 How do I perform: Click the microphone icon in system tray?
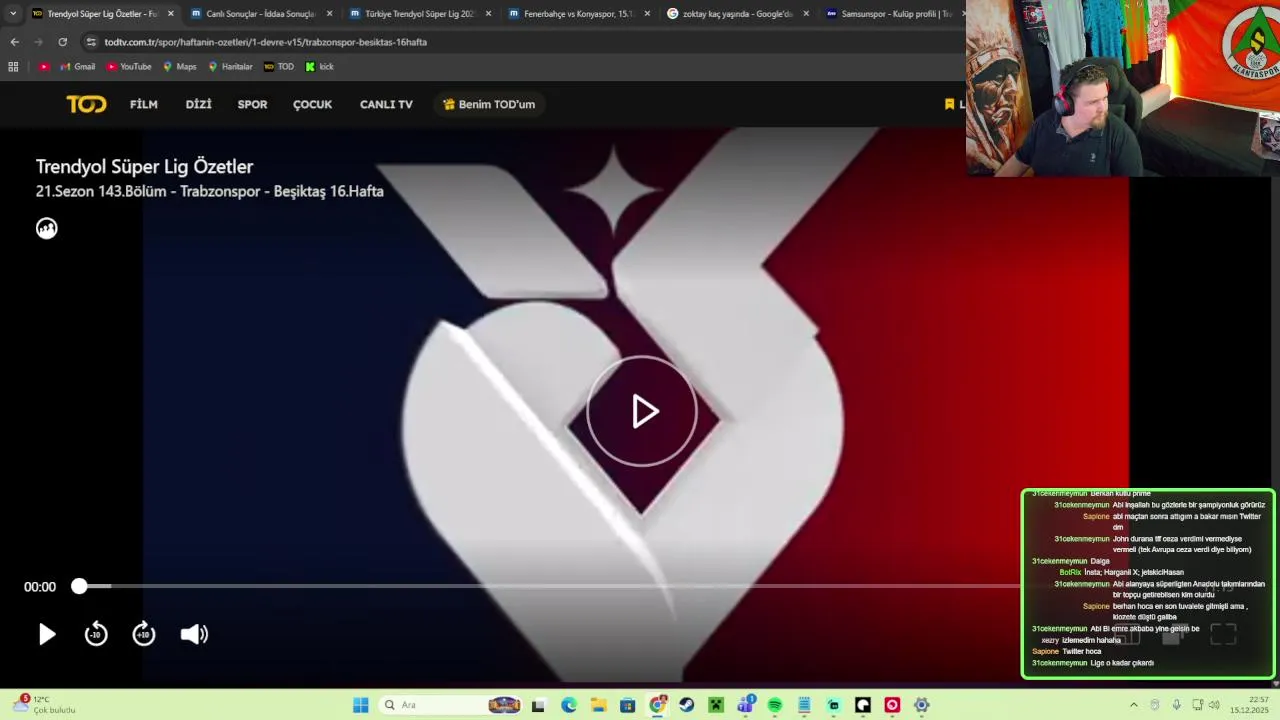tap(1177, 705)
